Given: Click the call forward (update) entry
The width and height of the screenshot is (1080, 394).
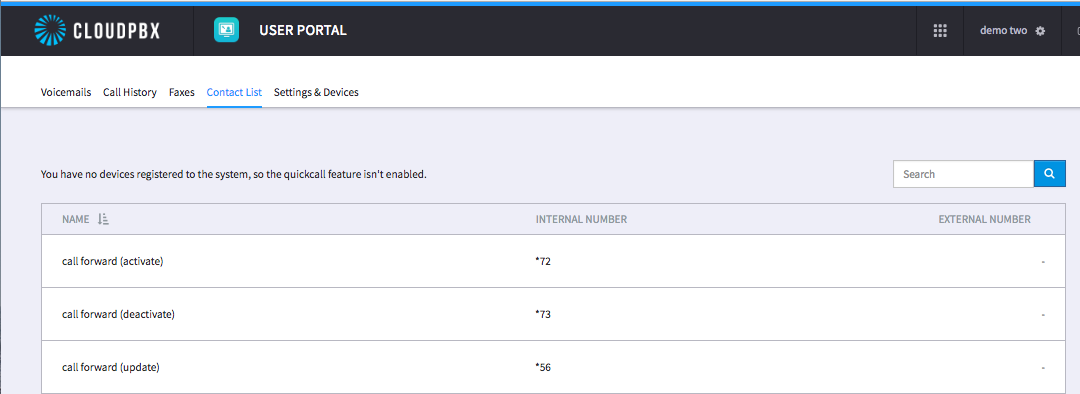Looking at the screenshot, I should click(x=554, y=367).
